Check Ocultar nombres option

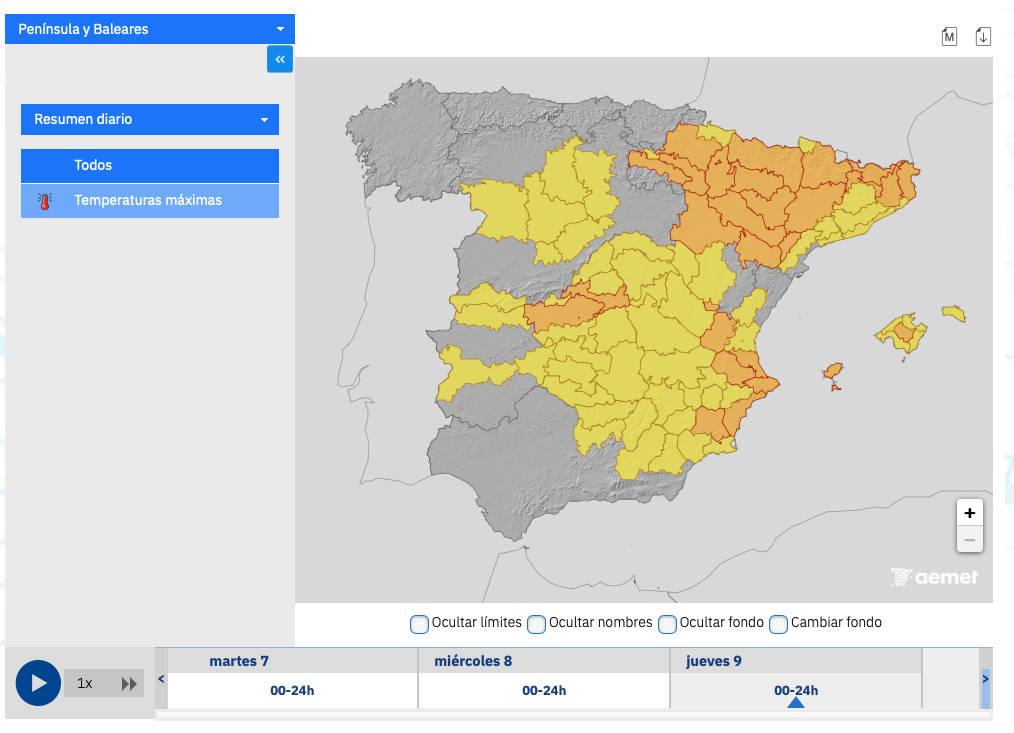click(x=536, y=624)
